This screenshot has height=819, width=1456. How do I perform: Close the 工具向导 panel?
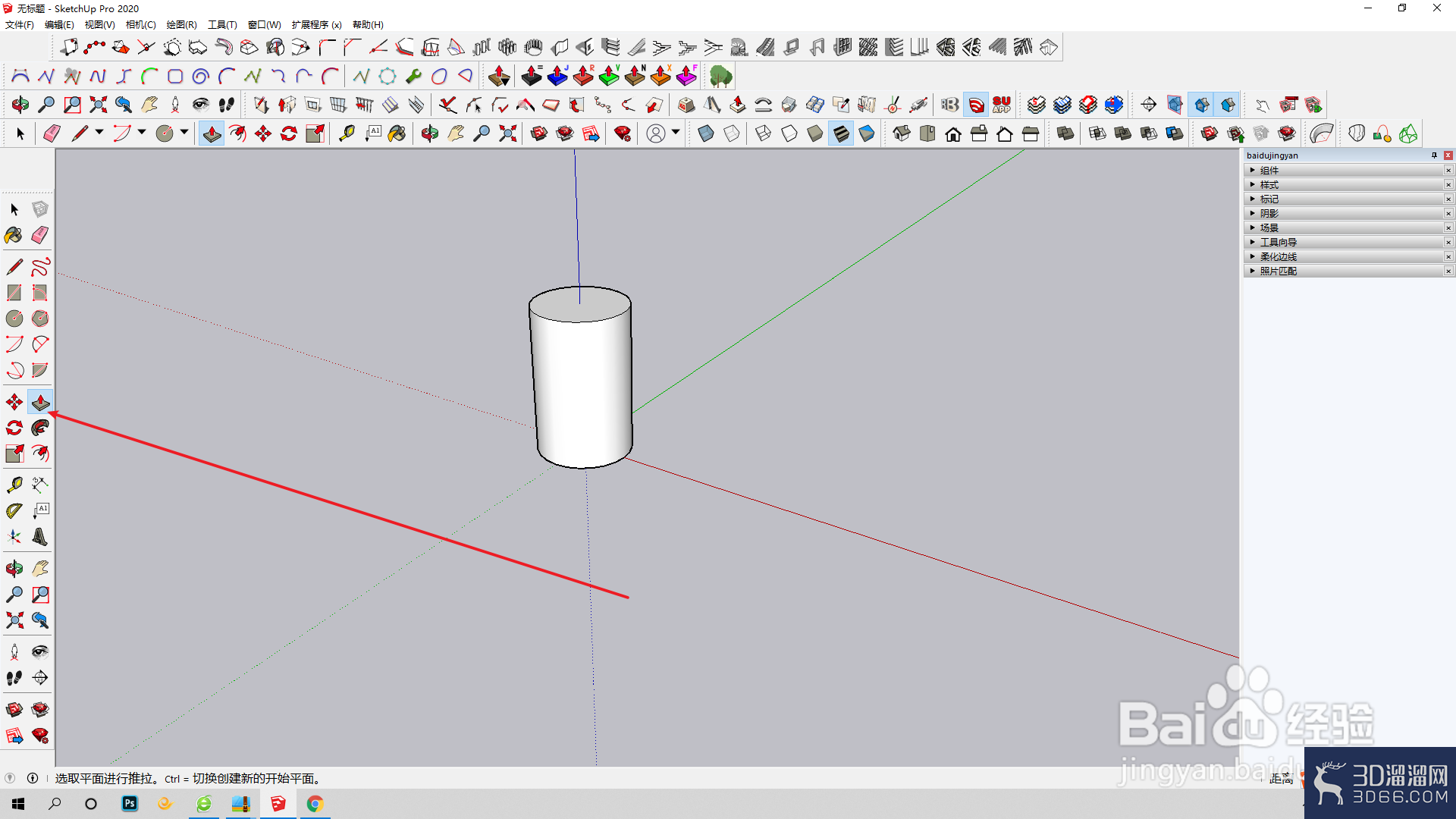click(x=1448, y=243)
